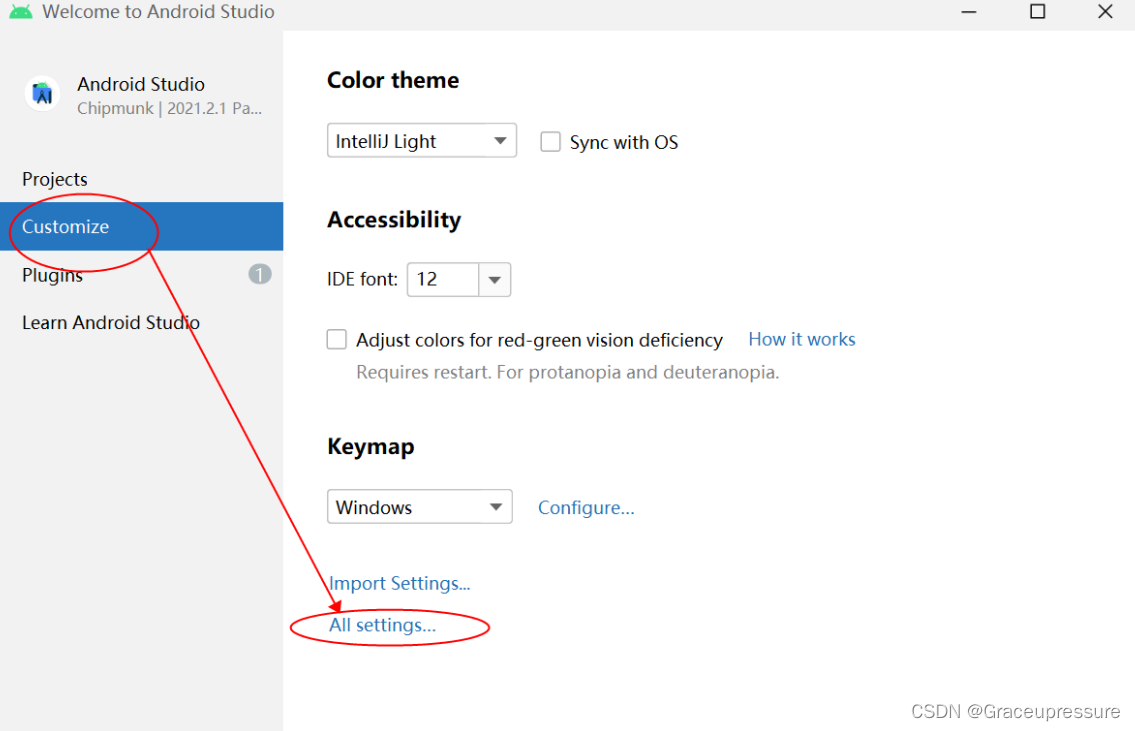Click the Configure... keymap link
The width and height of the screenshot is (1135, 731).
[x=586, y=507]
